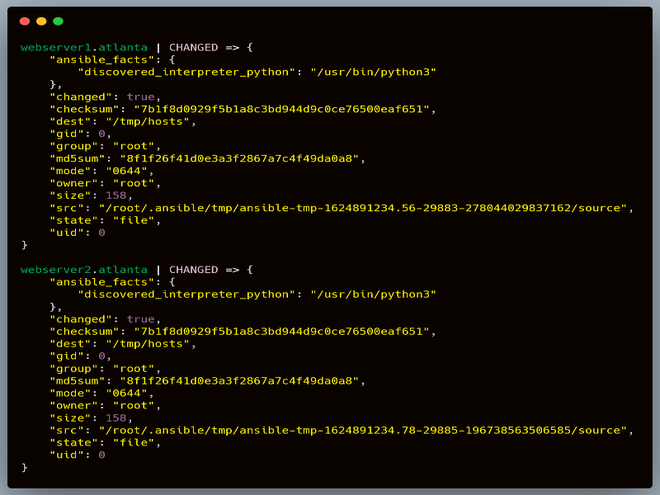This screenshot has width=660, height=495.
Task: Click the true value in webserver2 block
Action: click(x=141, y=319)
